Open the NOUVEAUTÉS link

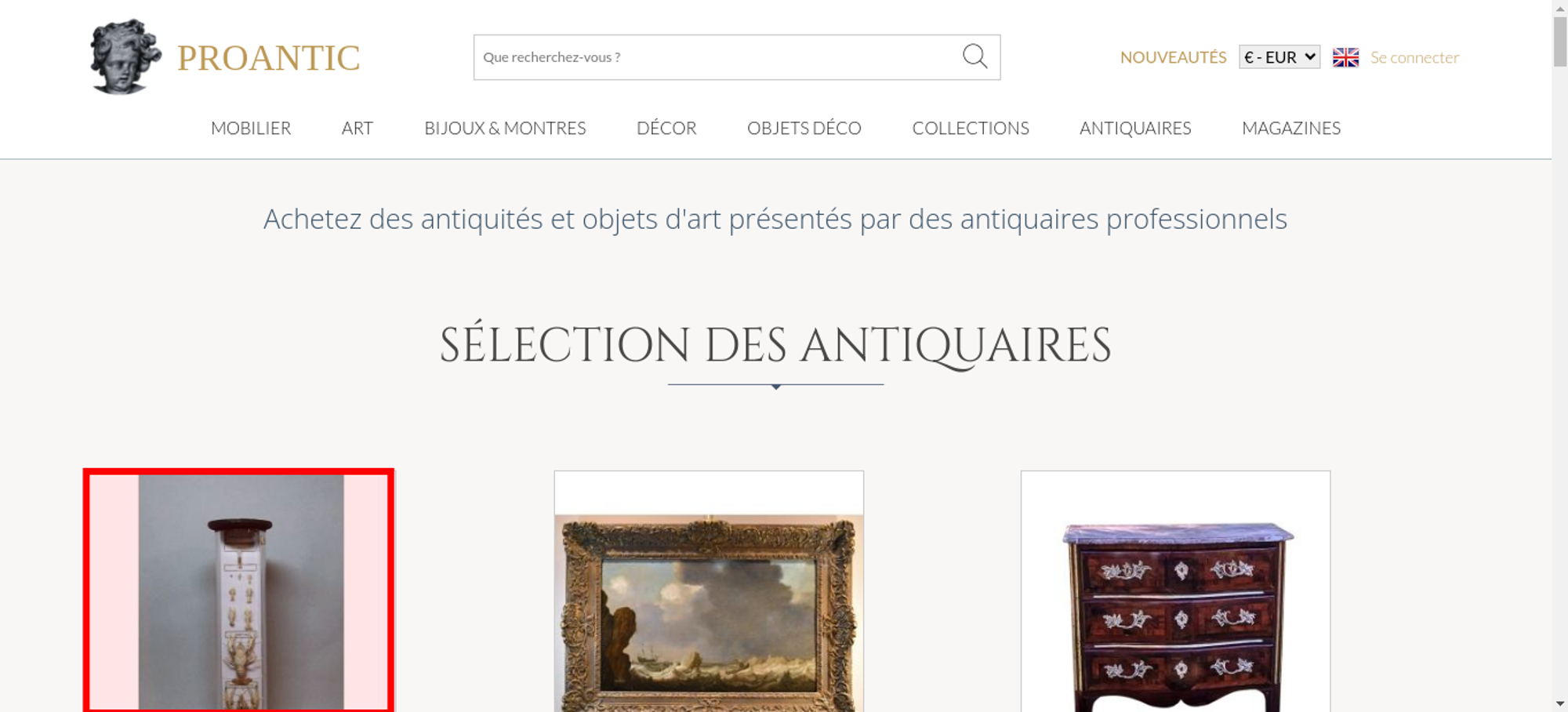click(x=1173, y=57)
